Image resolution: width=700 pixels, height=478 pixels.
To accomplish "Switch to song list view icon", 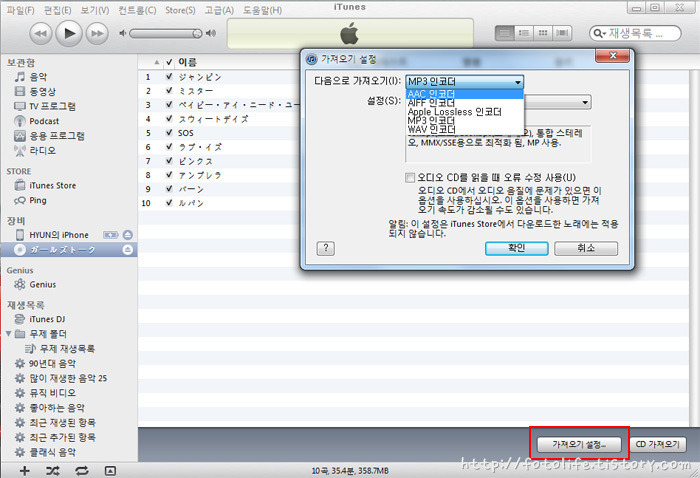I will 504,33.
